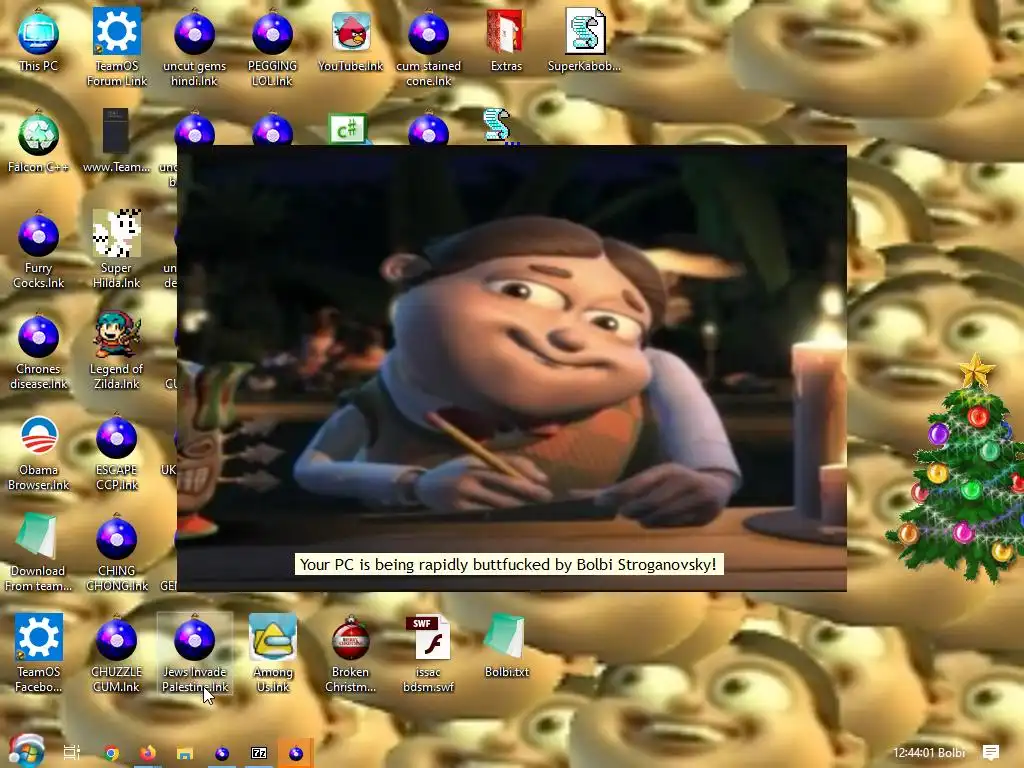Click the highlighted active purple-ball taskbar app

tap(296, 753)
